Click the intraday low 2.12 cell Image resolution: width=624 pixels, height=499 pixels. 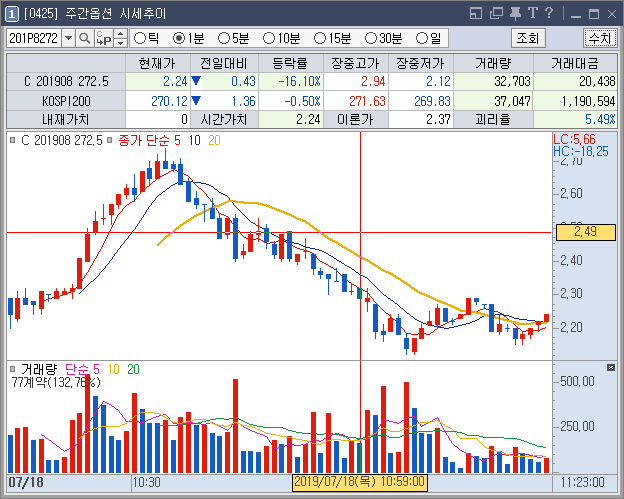(x=420, y=82)
